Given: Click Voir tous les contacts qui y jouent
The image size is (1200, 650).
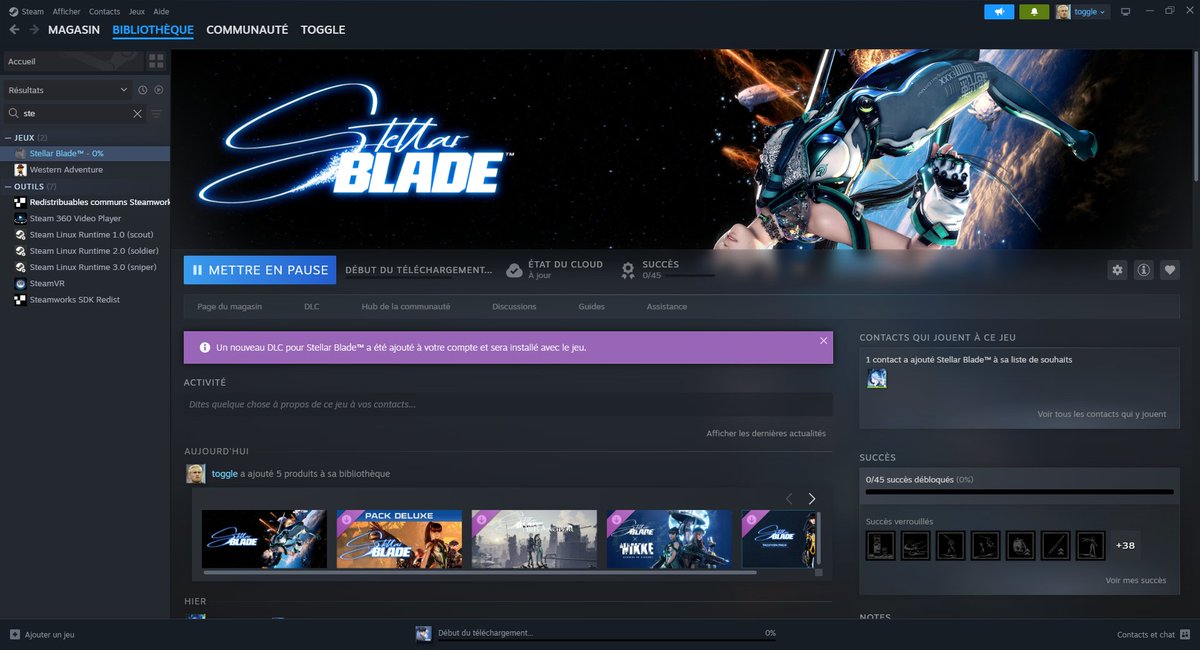Looking at the screenshot, I should coord(1102,414).
